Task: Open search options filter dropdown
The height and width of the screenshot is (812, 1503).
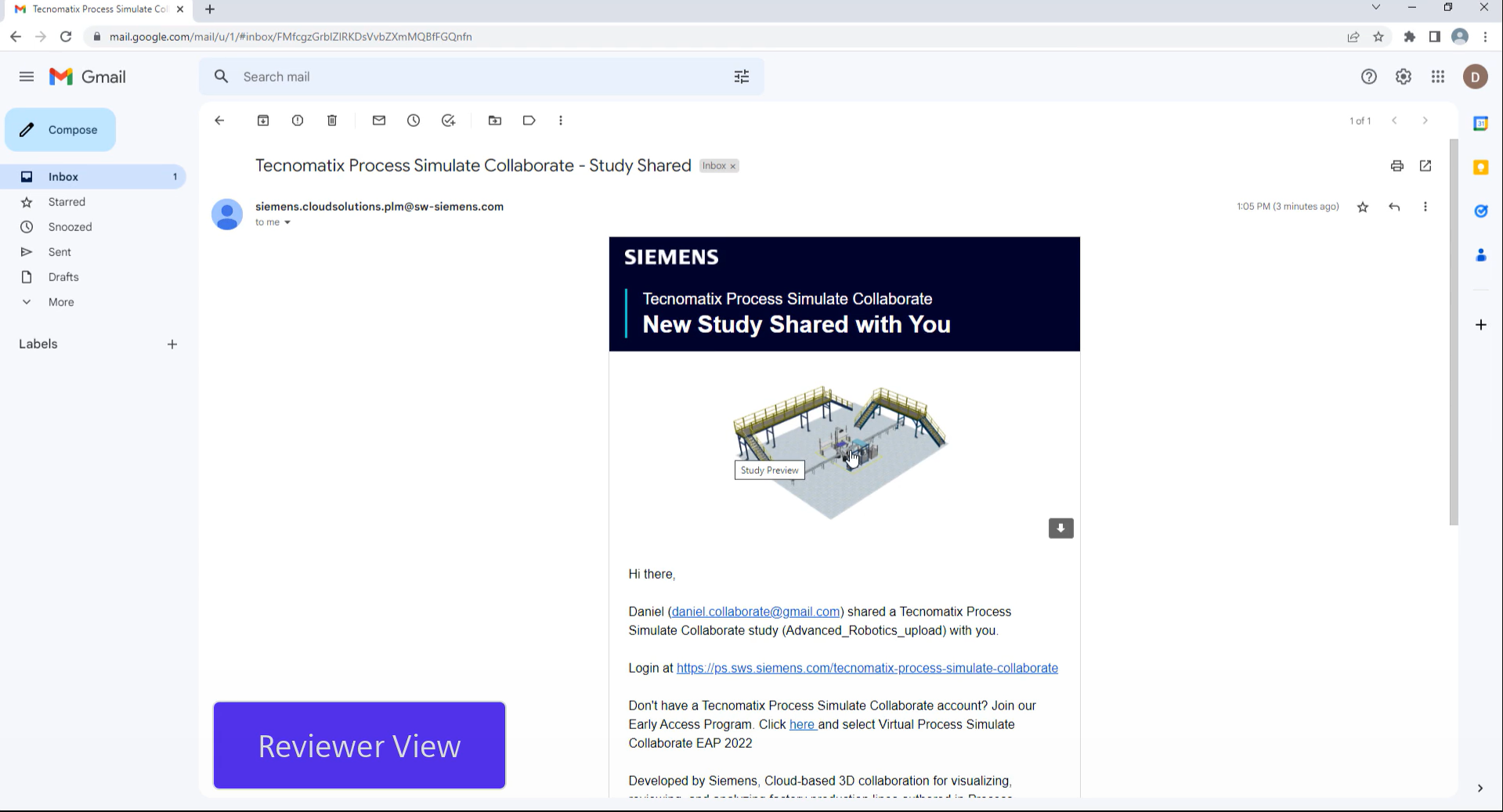Action: [x=741, y=76]
